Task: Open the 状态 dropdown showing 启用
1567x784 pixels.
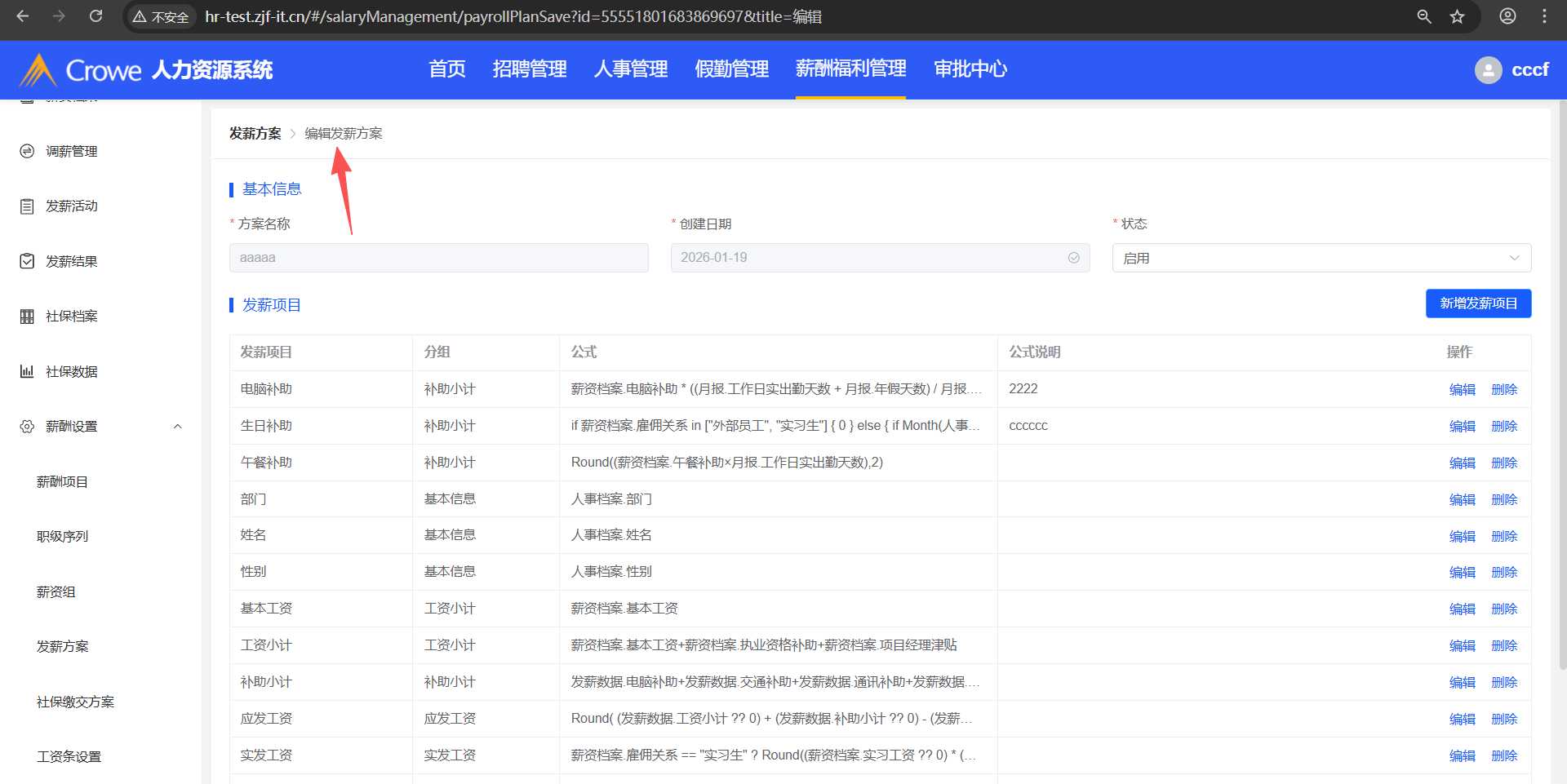Action: pyautogui.click(x=1321, y=258)
